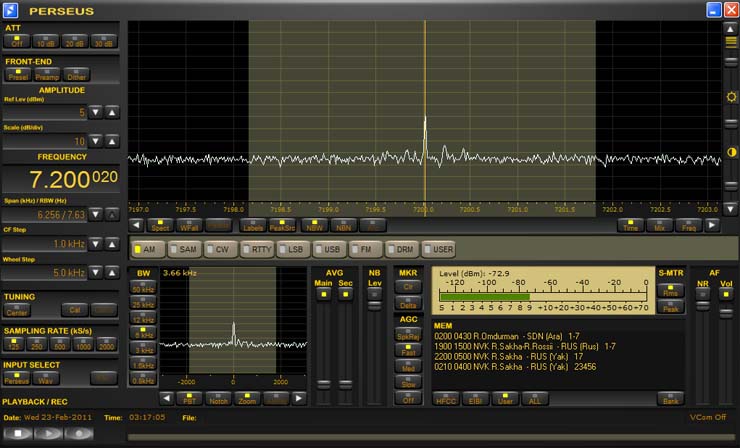Set bandwidth to 3 kHz
Image resolution: width=740 pixels, height=448 pixels.
[x=143, y=348]
